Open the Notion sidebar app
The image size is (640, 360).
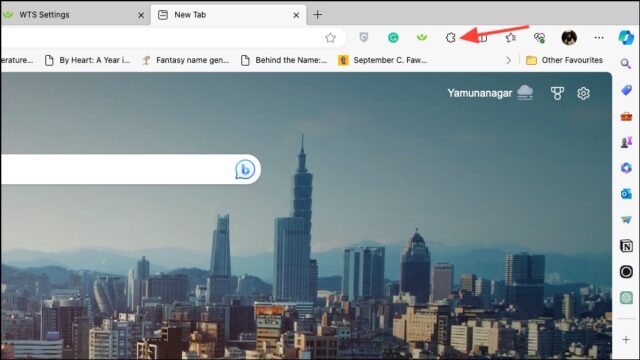tap(626, 246)
